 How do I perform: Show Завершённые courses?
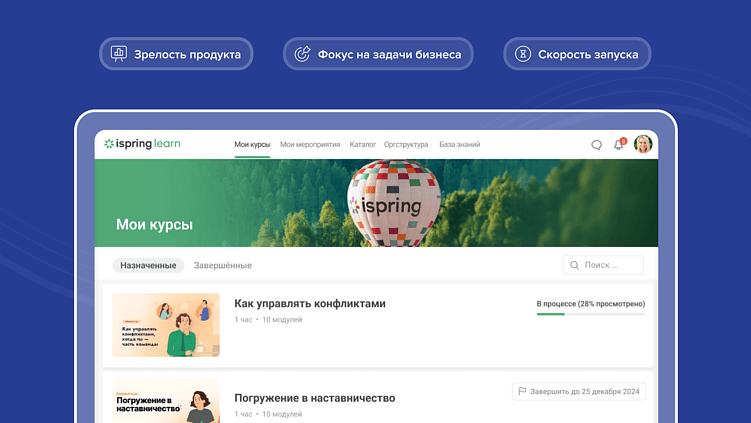pyautogui.click(x=223, y=265)
